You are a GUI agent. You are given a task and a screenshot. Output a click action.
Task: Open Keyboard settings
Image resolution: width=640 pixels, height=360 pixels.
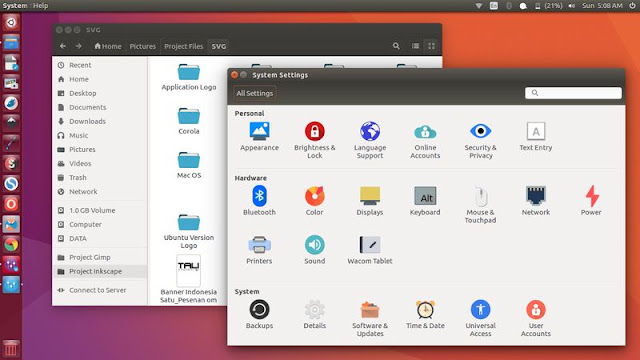(x=425, y=200)
